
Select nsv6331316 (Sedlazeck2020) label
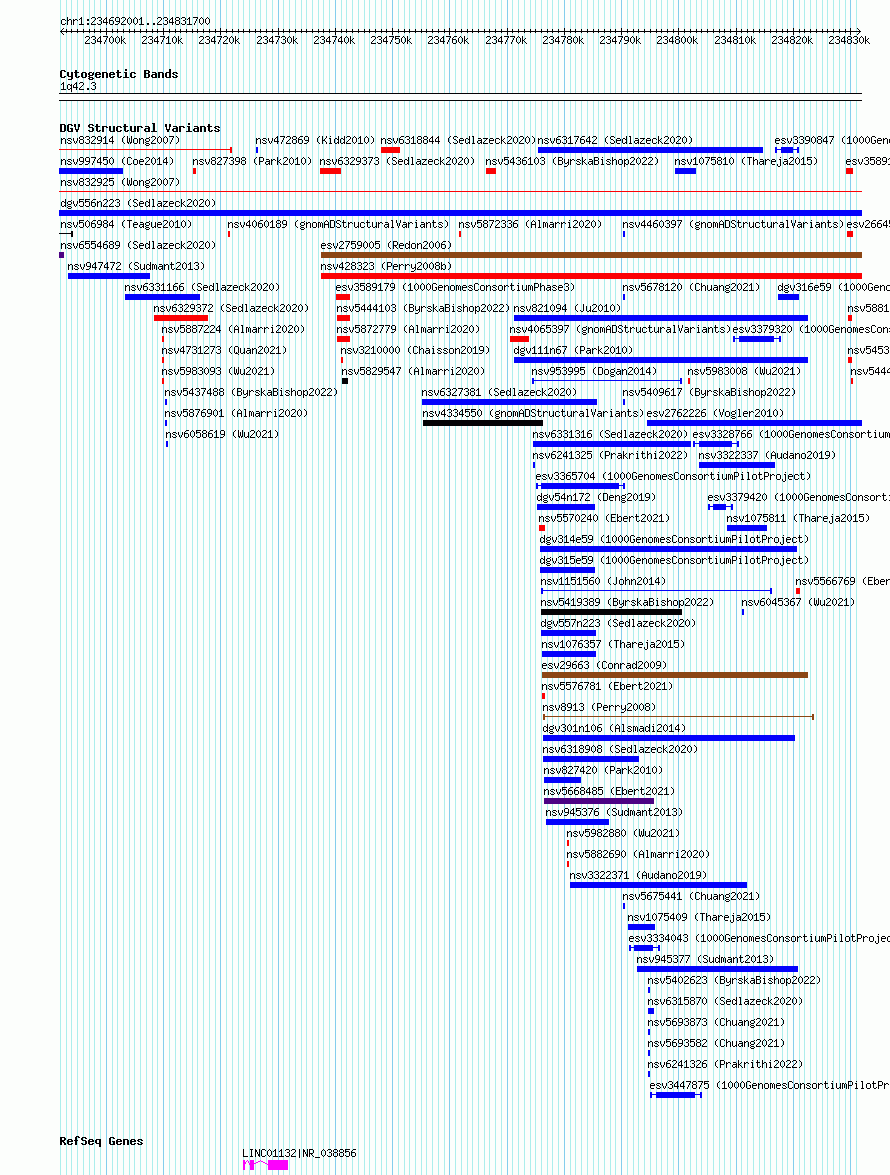pyautogui.click(x=610, y=434)
